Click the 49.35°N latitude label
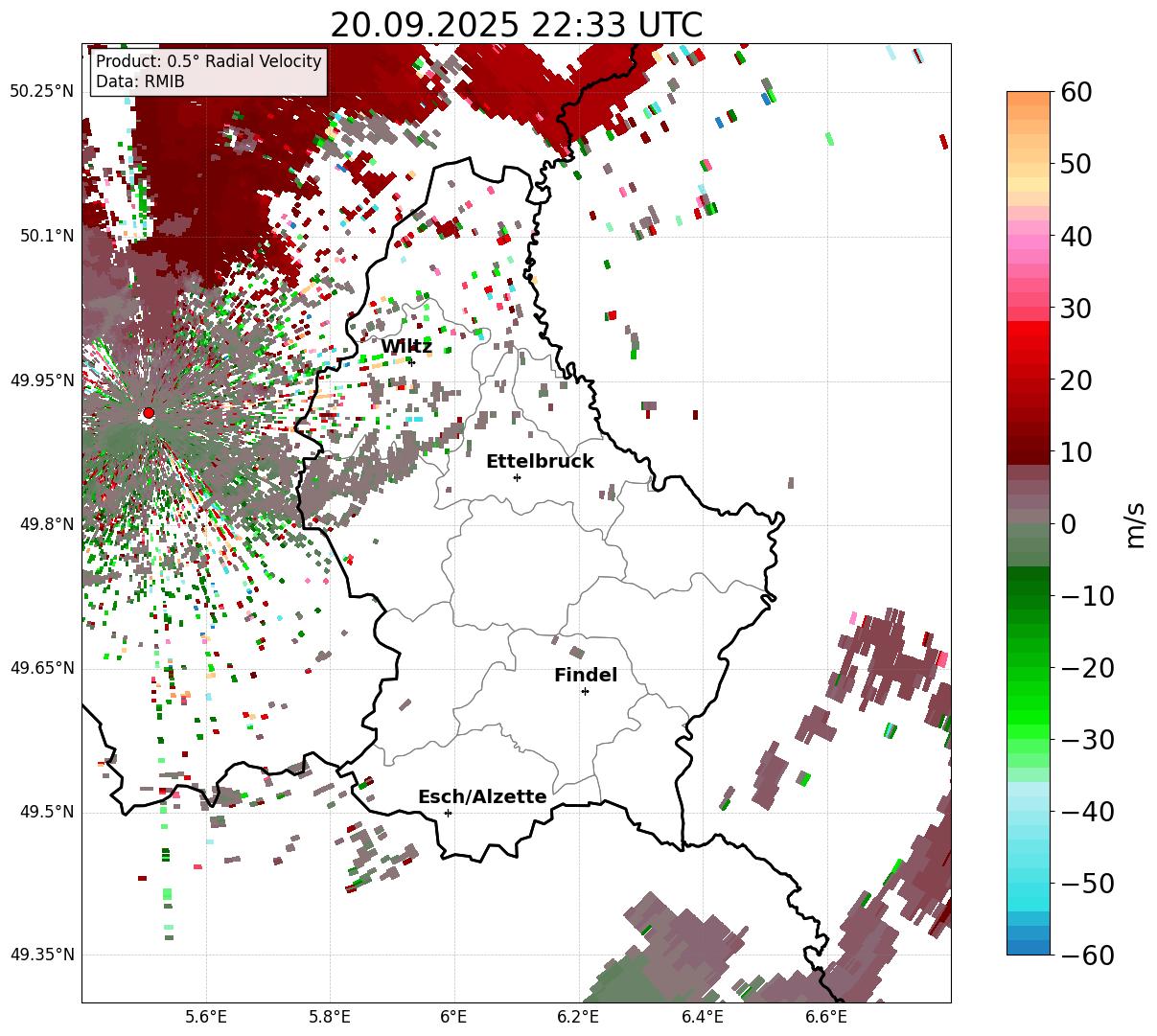The width and height of the screenshot is (1157, 1036). [41, 955]
